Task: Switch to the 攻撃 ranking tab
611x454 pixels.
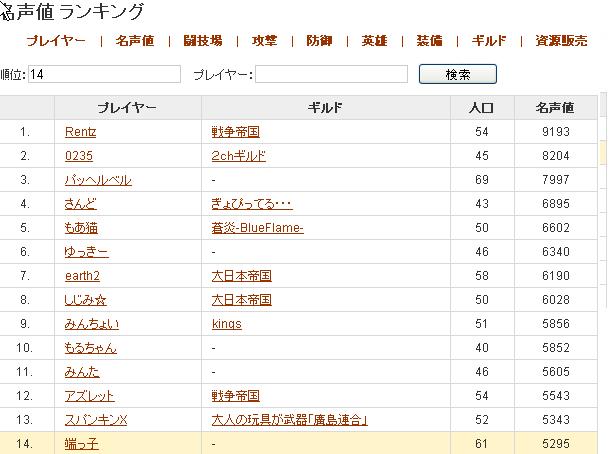Action: click(265, 41)
